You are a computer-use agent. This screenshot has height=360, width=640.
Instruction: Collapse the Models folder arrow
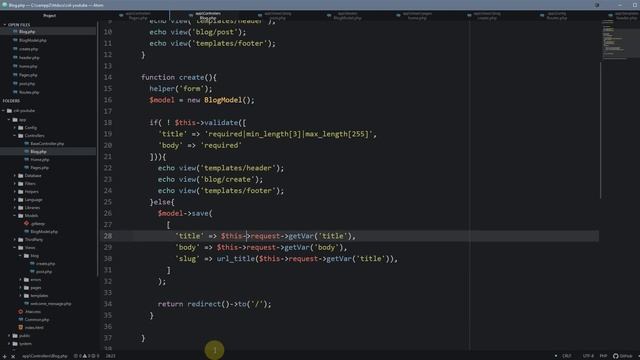point(15,216)
